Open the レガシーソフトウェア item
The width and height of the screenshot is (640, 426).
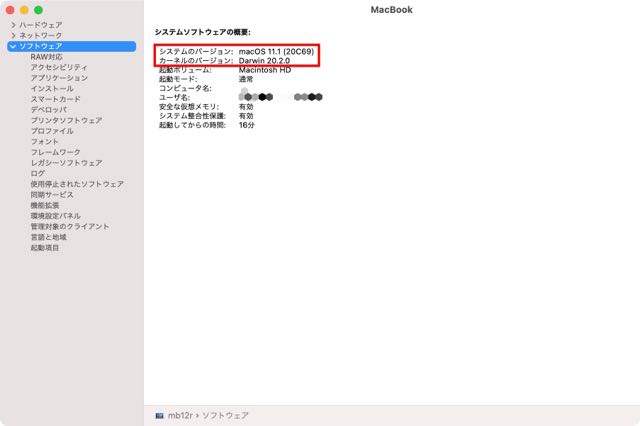(67, 163)
